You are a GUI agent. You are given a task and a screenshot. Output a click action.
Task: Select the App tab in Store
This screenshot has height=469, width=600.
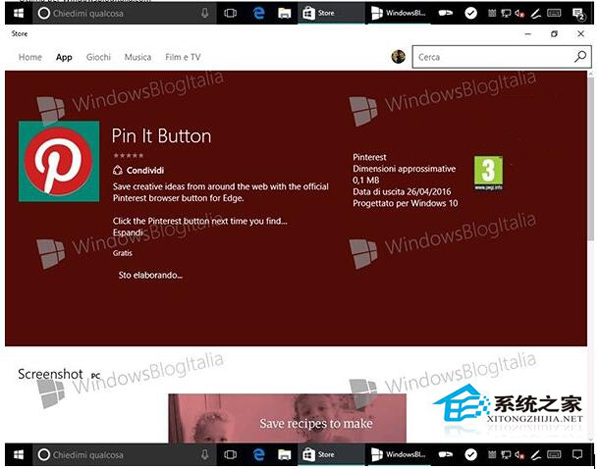(x=64, y=57)
